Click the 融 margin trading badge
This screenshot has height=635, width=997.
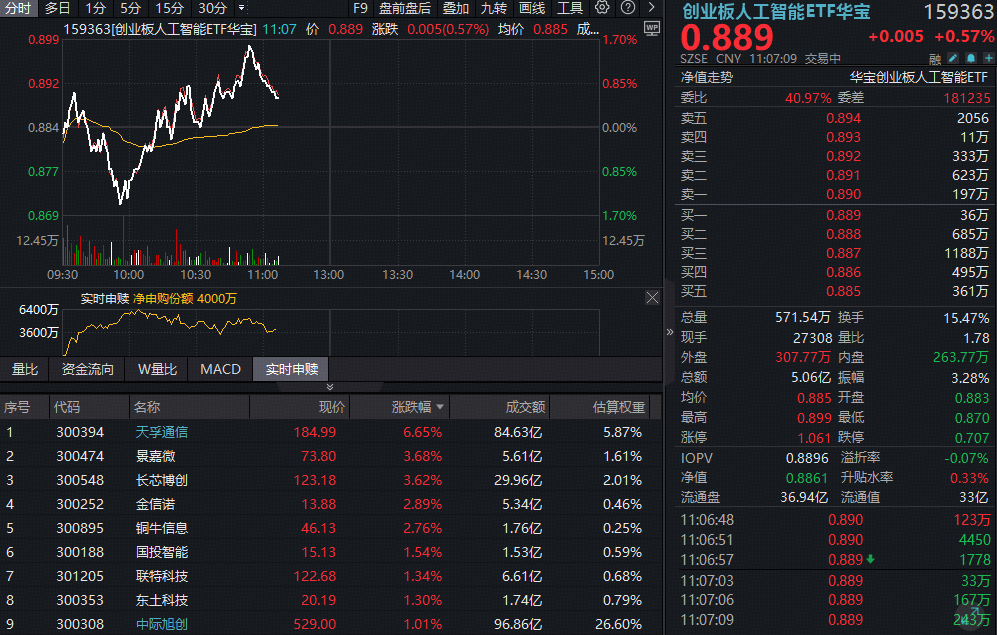(x=935, y=59)
